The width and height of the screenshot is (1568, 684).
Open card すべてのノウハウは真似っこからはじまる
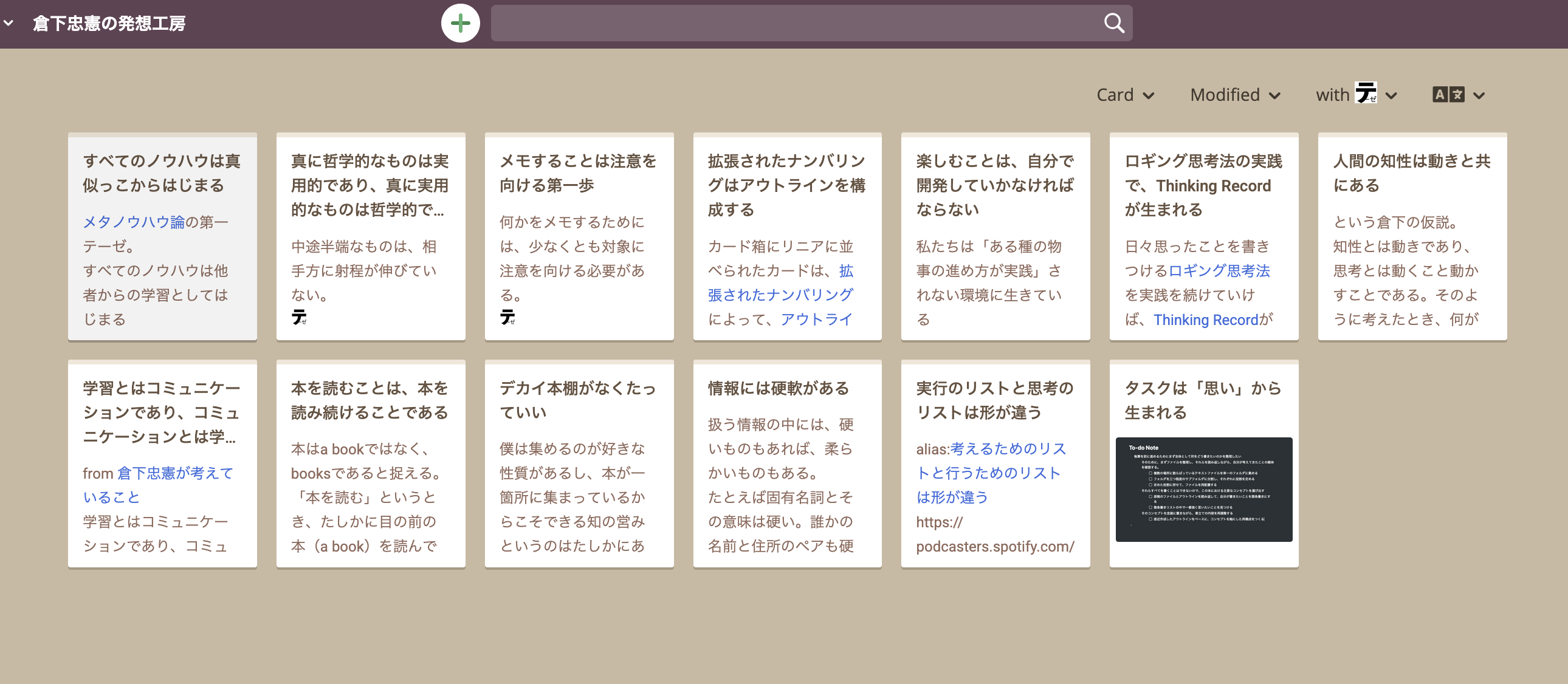162,236
